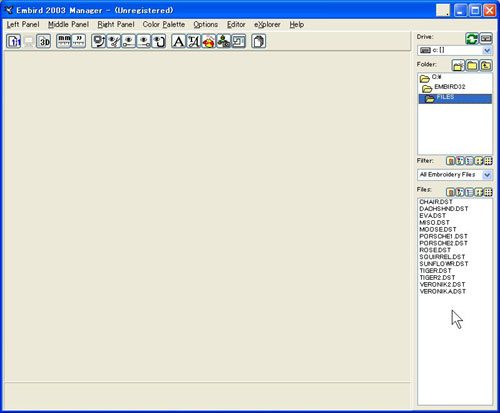Click the hoop with arrow toolbar icon
Viewport: 500px width, 413px height.
tap(99, 41)
